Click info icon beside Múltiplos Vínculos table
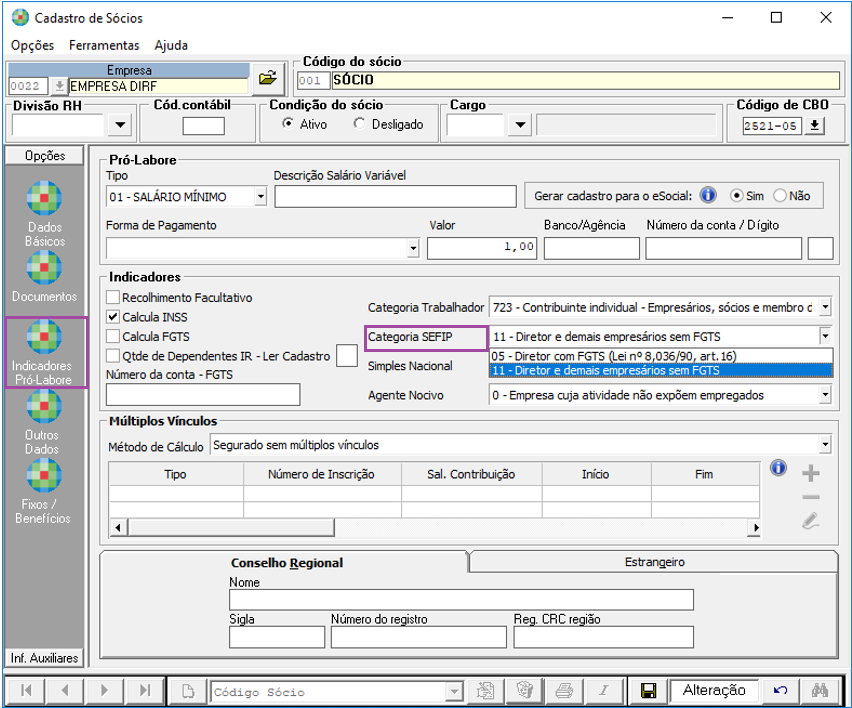Screen dimensions: 852x708 click(x=778, y=468)
